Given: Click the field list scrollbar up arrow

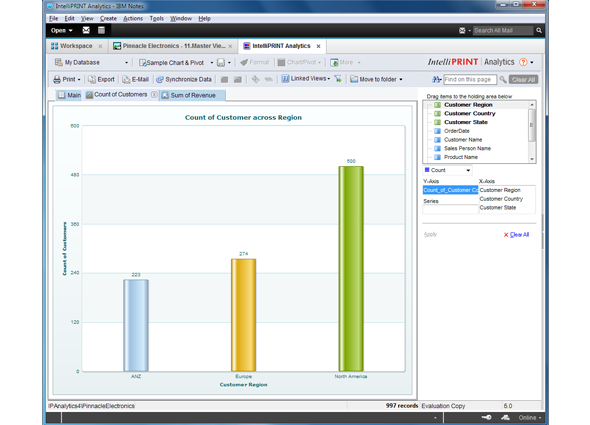Looking at the screenshot, I should [532, 105].
